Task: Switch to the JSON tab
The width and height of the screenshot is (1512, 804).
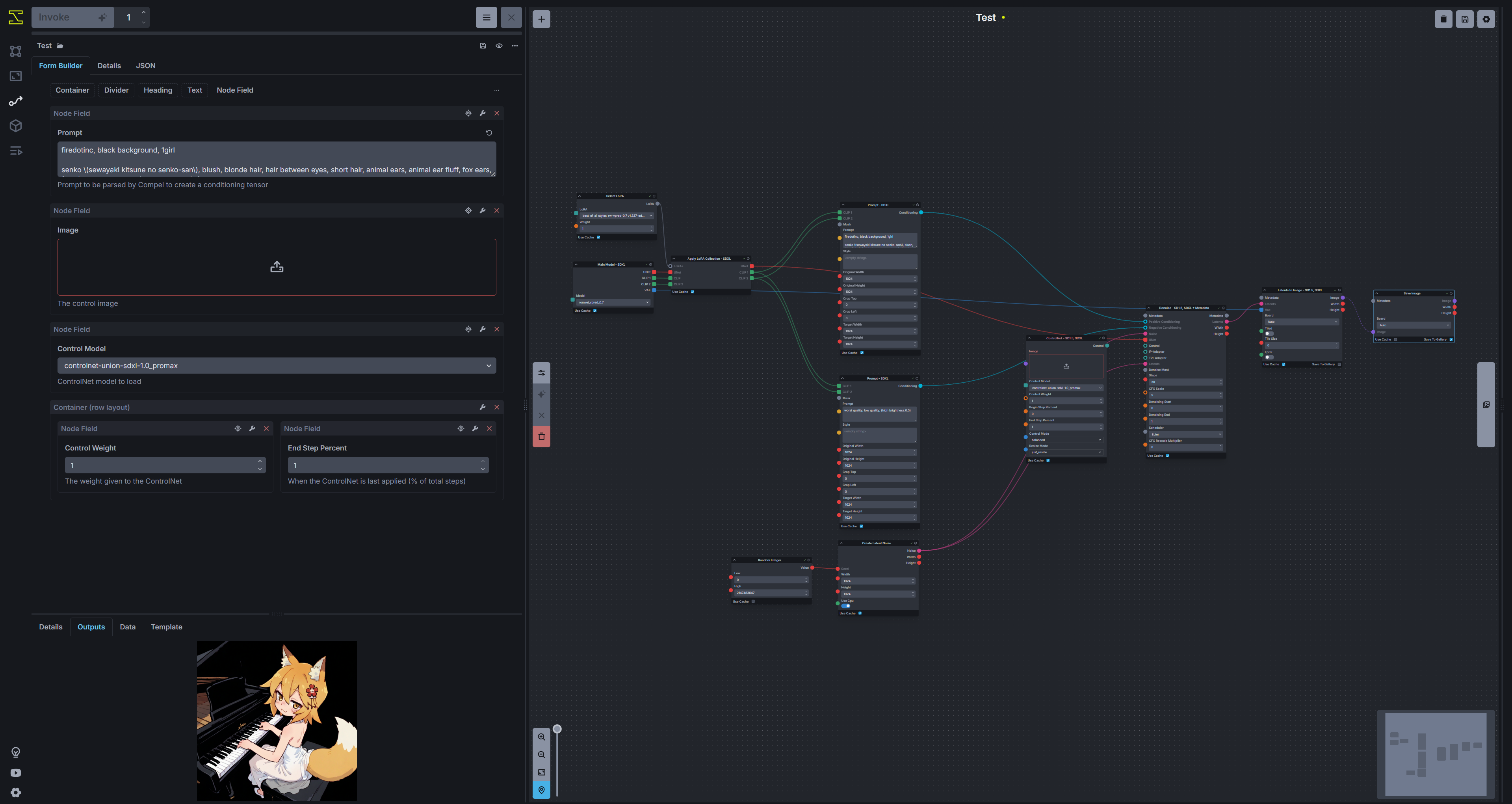Action: click(145, 66)
